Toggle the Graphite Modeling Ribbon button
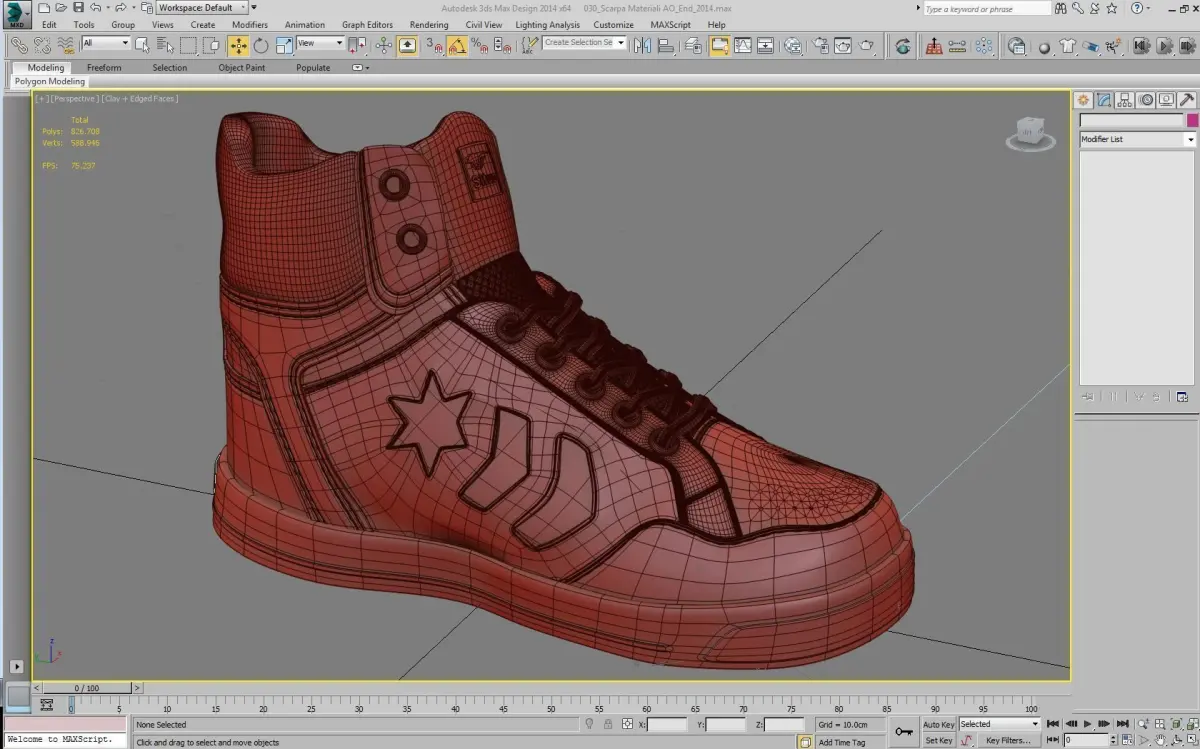 [720, 45]
